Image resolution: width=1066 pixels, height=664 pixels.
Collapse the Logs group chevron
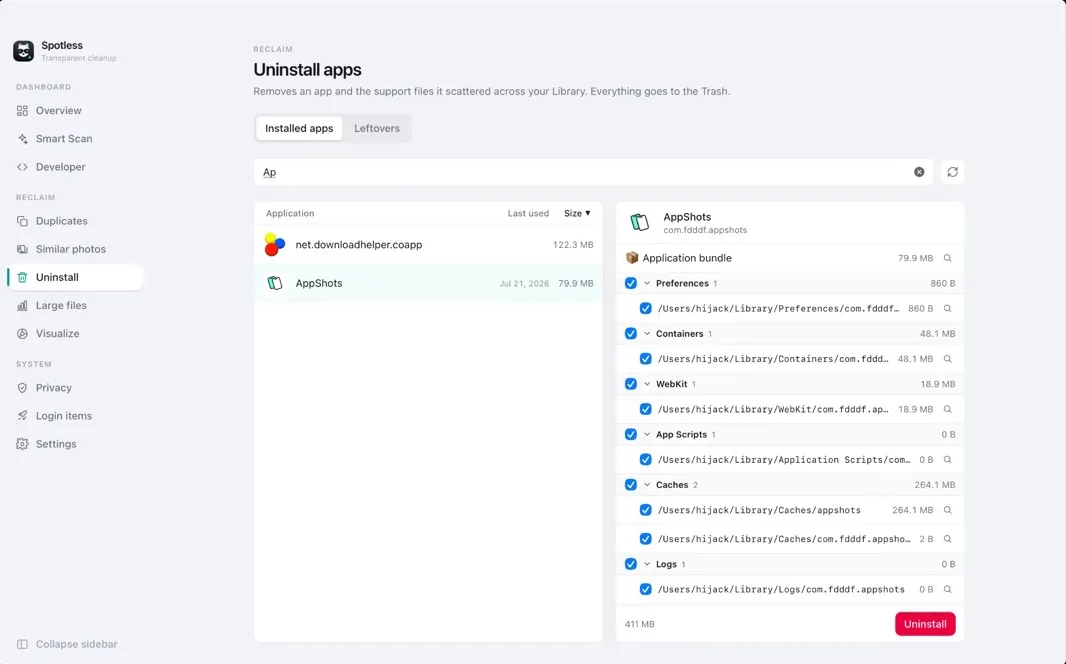(x=647, y=564)
